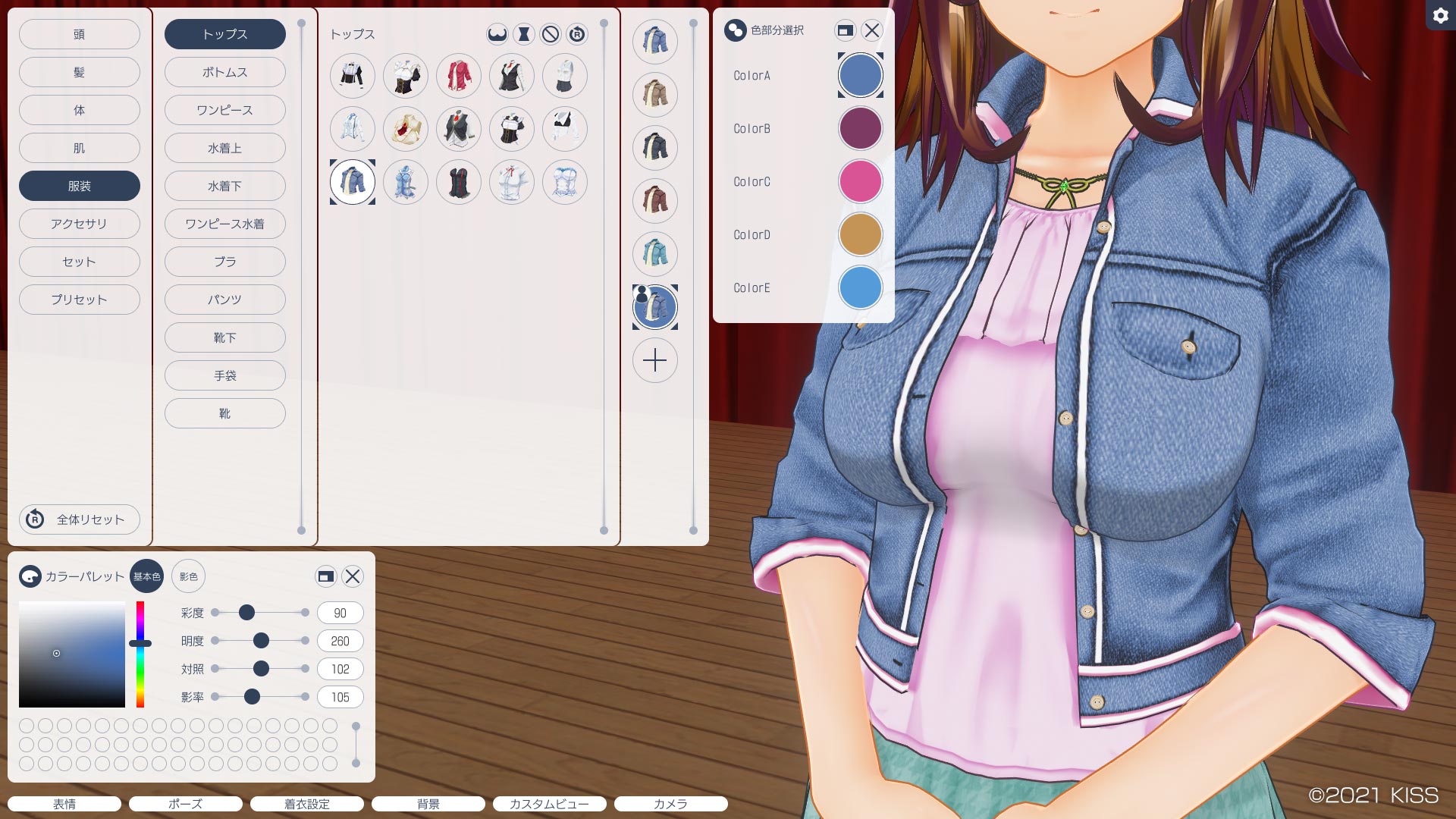Click the 色部分選択 panel icon
The image size is (1456, 819).
[x=736, y=30]
